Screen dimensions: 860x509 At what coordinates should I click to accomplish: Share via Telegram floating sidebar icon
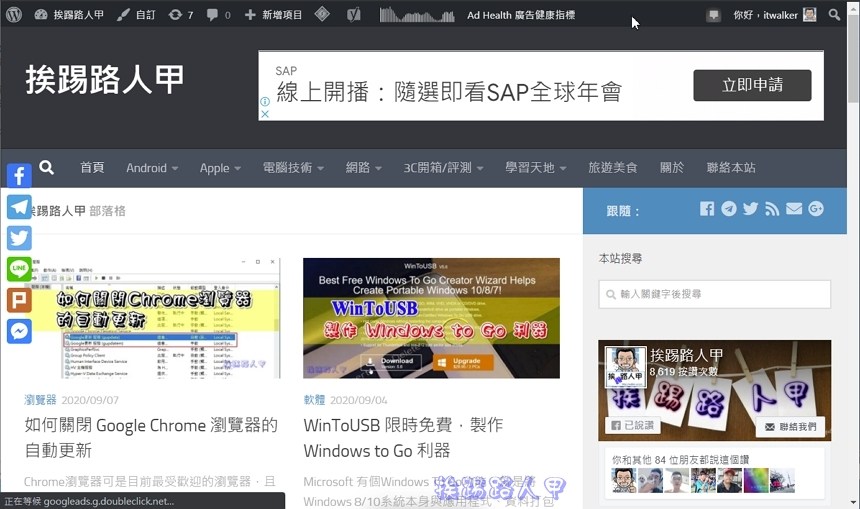click(19, 207)
